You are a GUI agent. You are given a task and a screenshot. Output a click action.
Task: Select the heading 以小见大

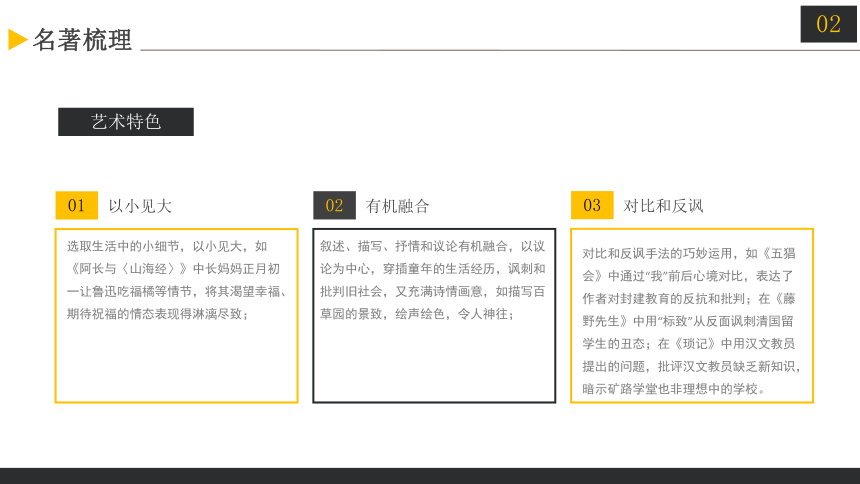[x=140, y=206]
